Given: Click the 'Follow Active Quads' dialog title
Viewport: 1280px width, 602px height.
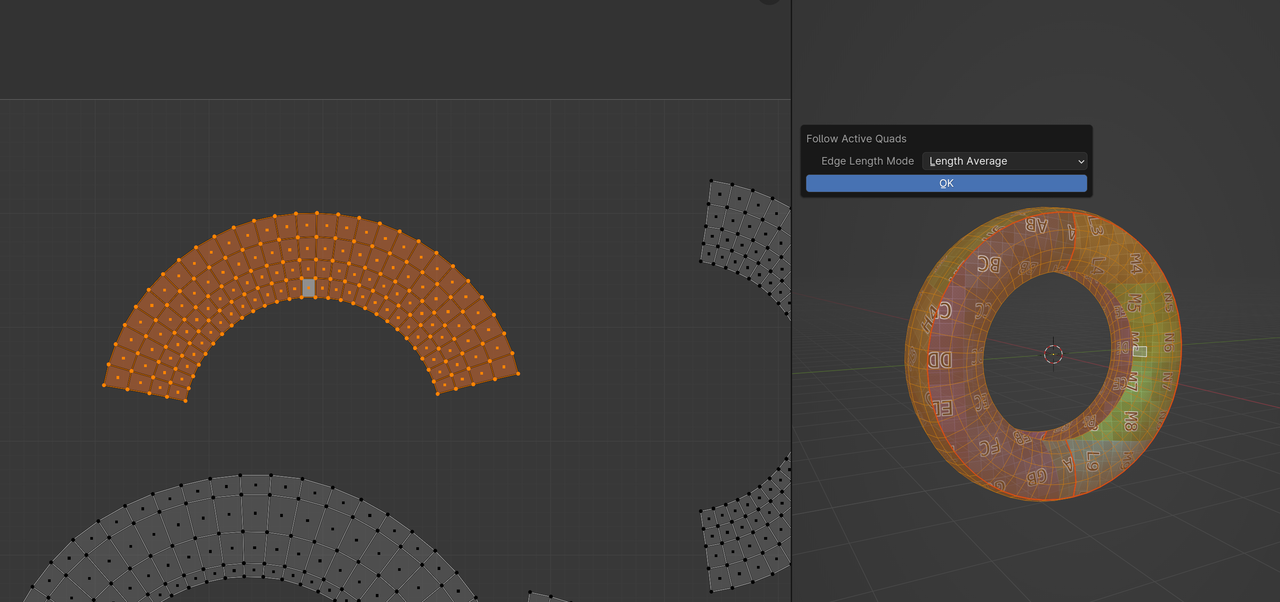Looking at the screenshot, I should [x=856, y=139].
